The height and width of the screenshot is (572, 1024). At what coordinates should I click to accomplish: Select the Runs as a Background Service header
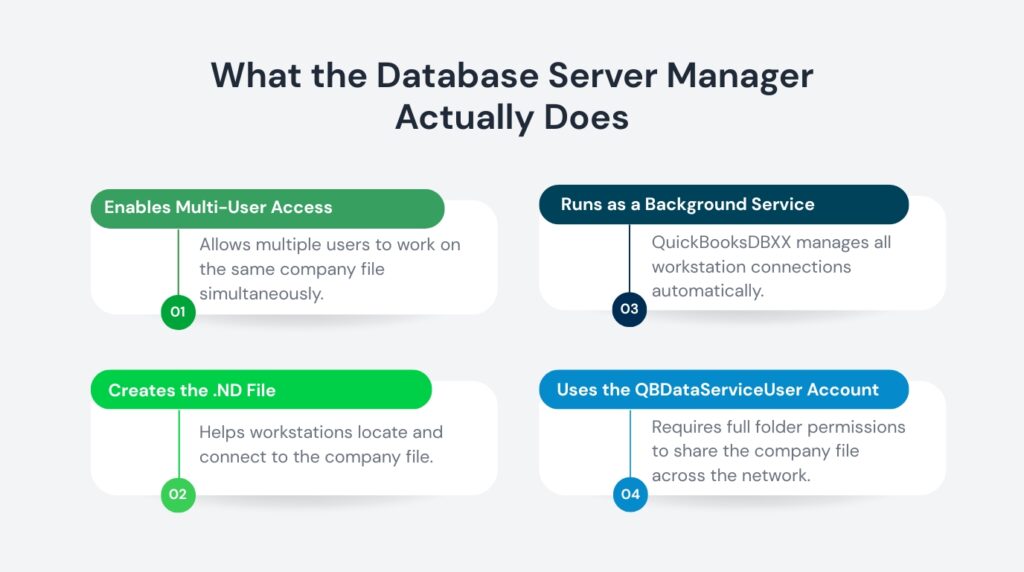(724, 204)
